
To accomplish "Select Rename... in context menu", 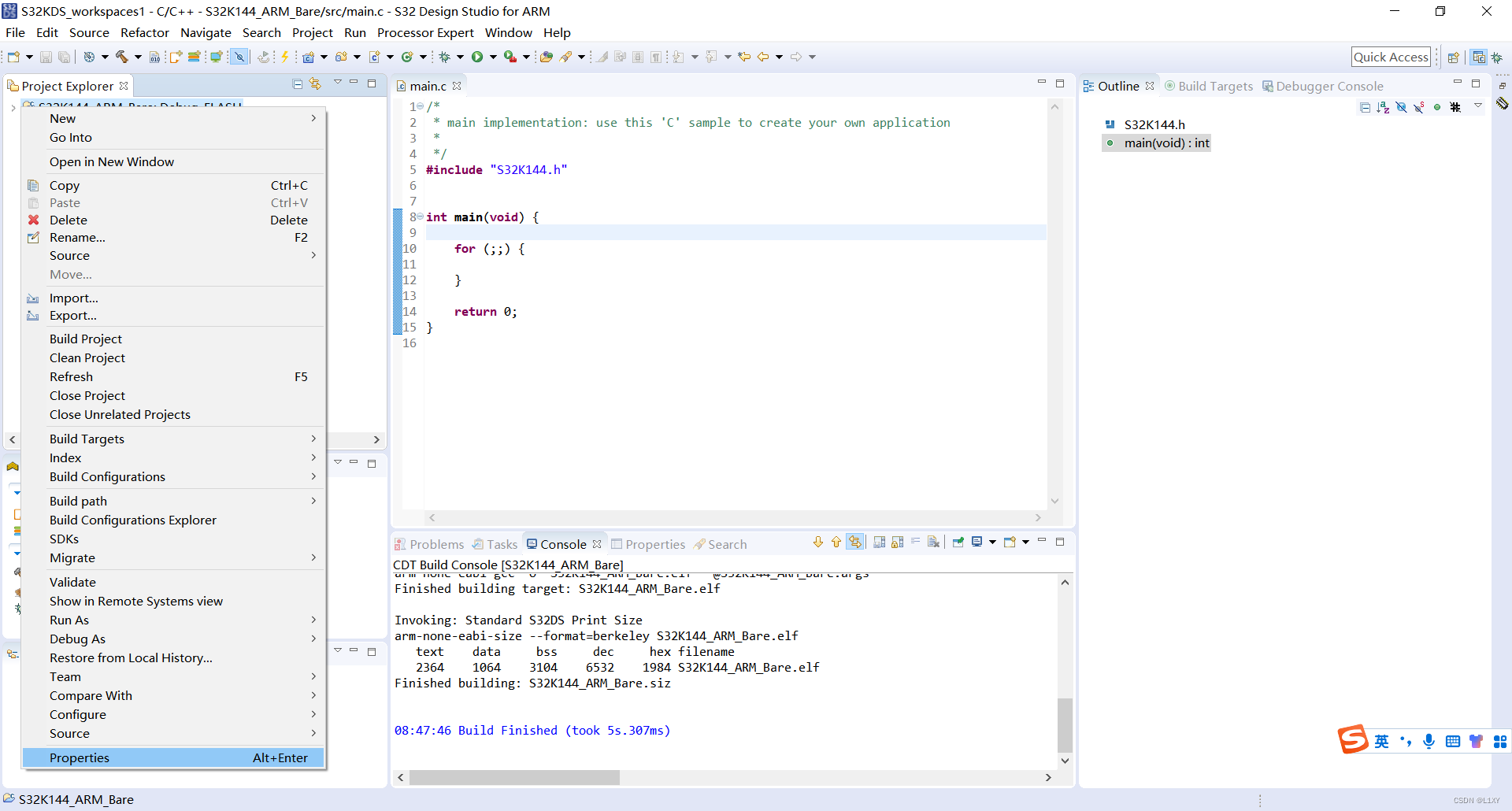I will (x=174, y=237).
